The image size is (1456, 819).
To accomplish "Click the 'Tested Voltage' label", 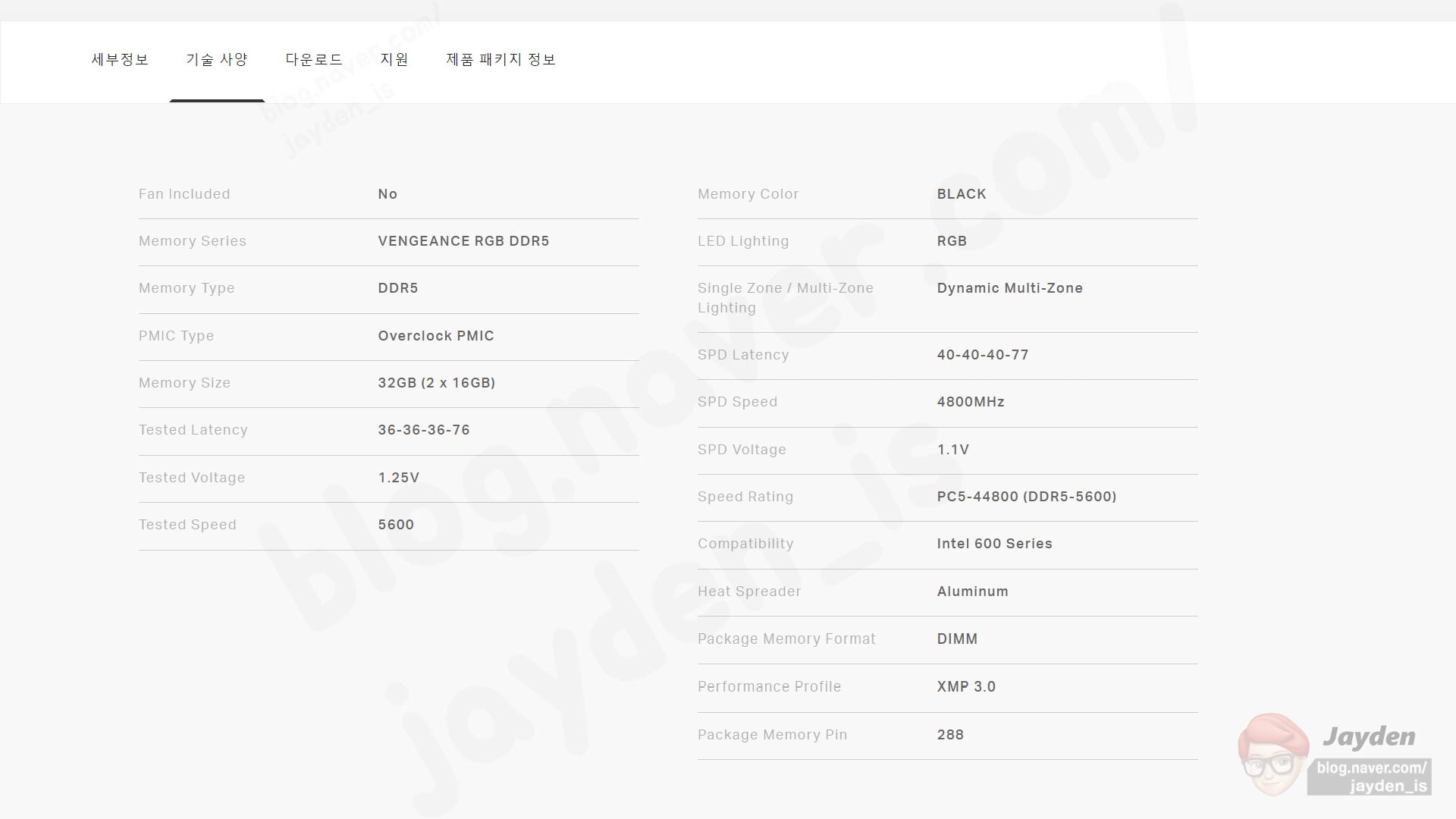I will click(192, 478).
